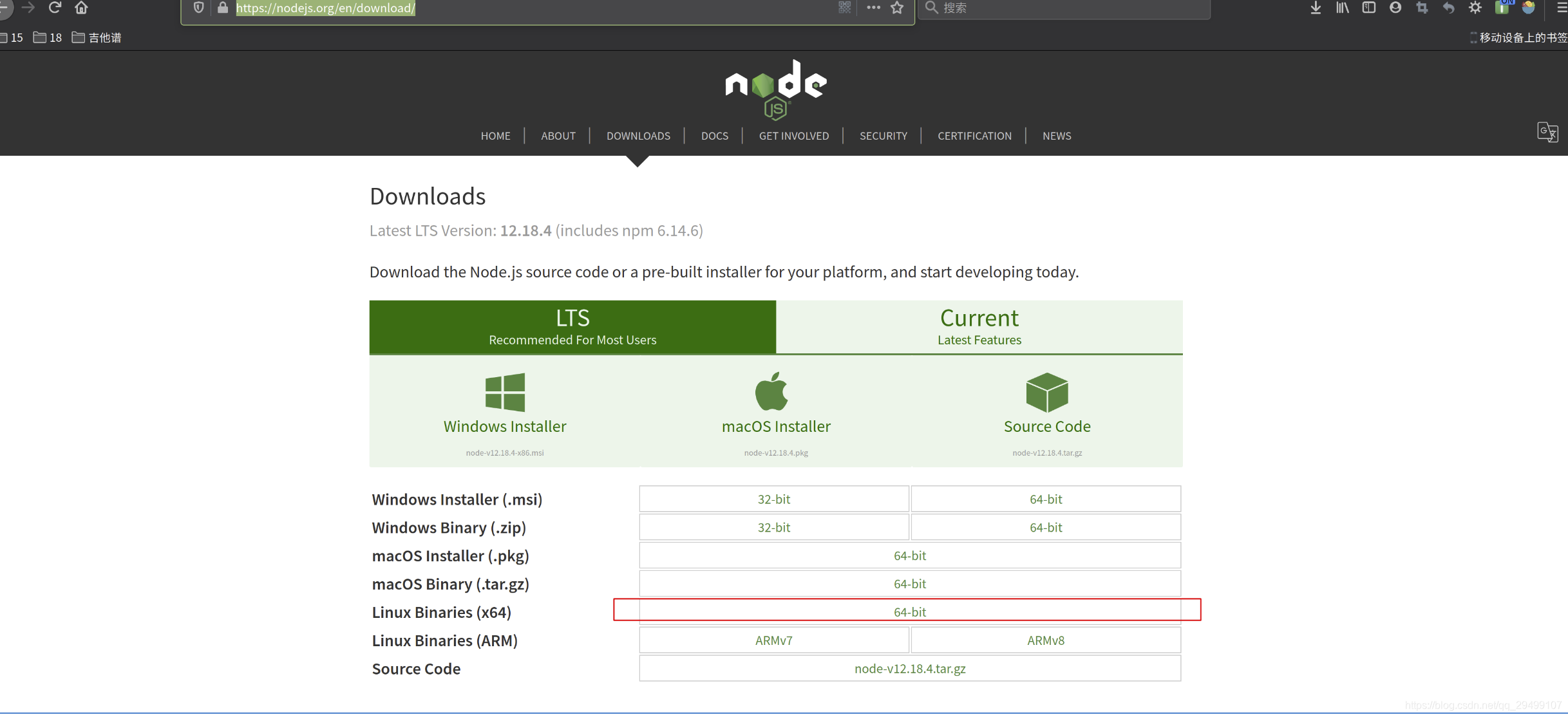The height and width of the screenshot is (717, 1568).
Task: Open GET INVOLVED navigation item
Action: point(794,136)
